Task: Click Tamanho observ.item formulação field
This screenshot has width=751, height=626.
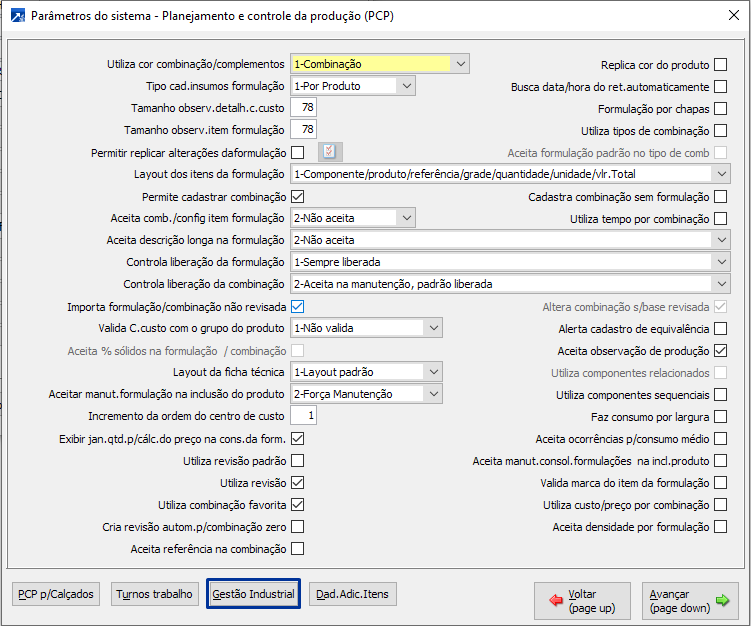Action: coord(303,129)
